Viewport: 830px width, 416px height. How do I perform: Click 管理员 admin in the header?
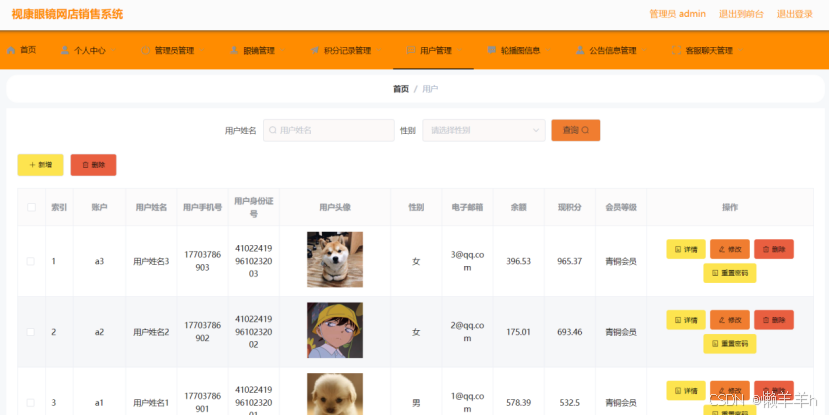coord(678,14)
